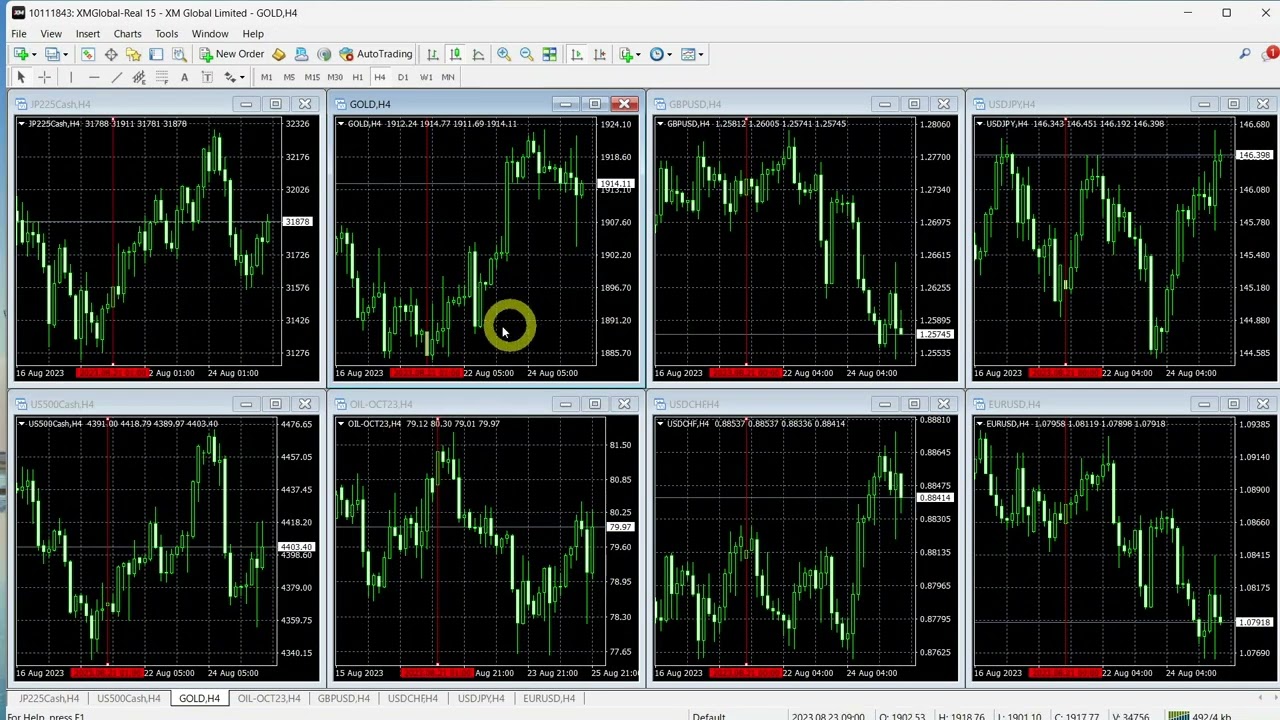Open the Insert menu
The width and height of the screenshot is (1280, 720).
(x=87, y=34)
